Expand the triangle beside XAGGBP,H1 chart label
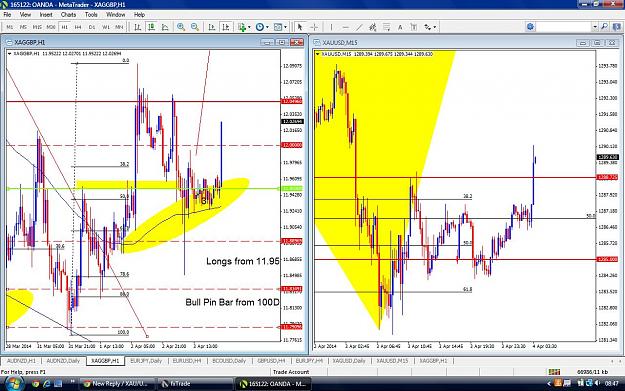This screenshot has height=391, width=625. point(10,53)
